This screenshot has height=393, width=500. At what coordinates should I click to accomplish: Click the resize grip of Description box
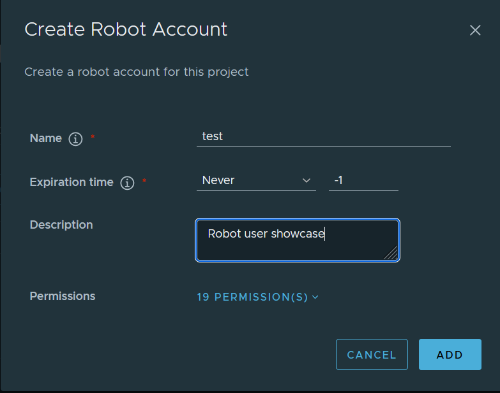click(x=391, y=253)
